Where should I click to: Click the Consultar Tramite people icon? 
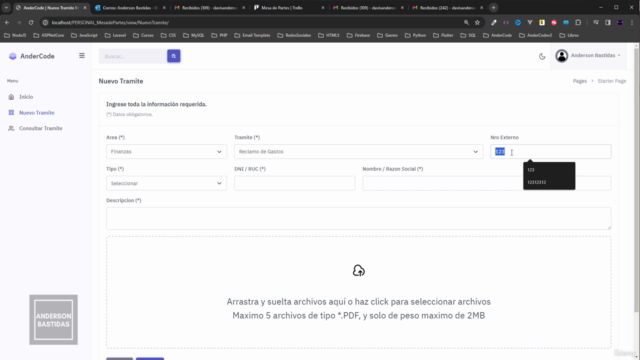[x=11, y=128]
